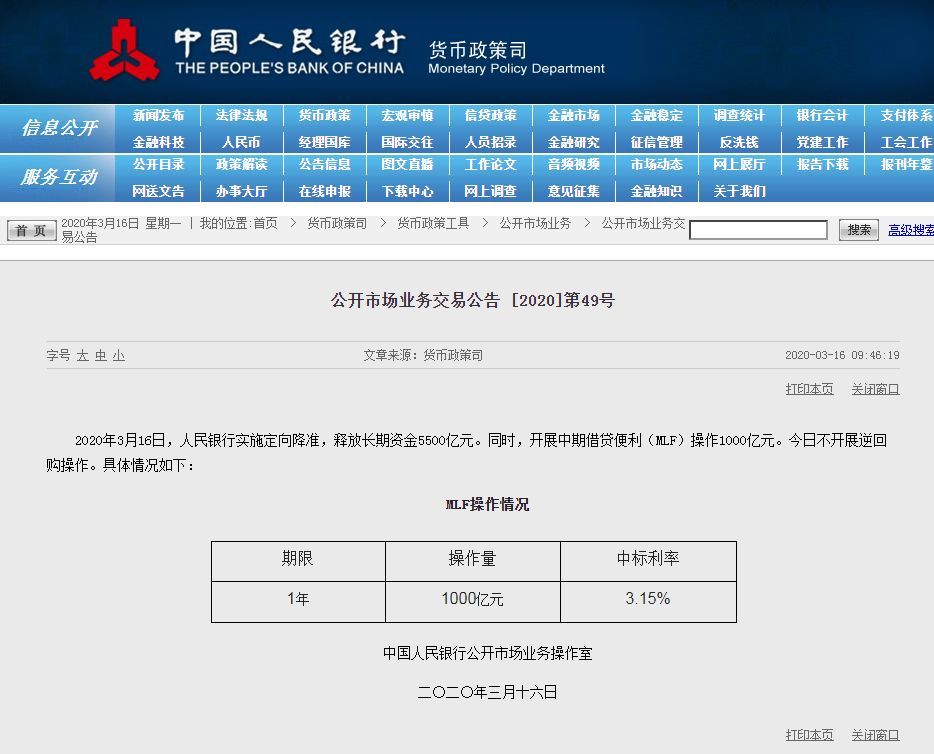Screen dimensions: 934x754
Task: Select 党建工作 in navigation
Action: [822, 142]
